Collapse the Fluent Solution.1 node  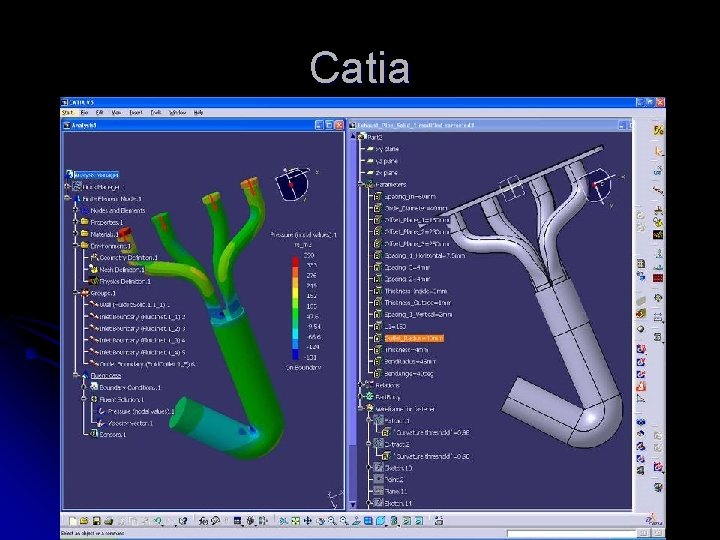point(84,399)
